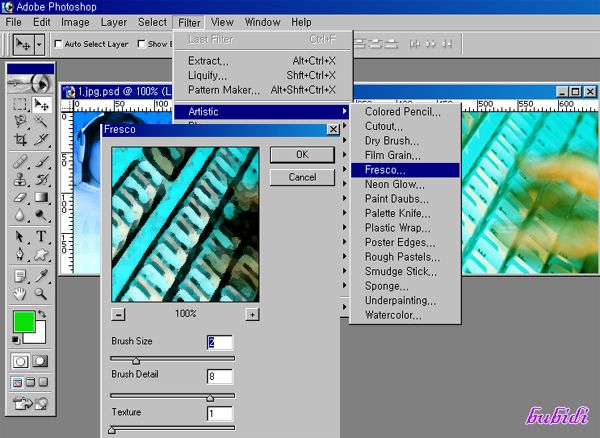Choose the Fresco filter entry
Screen dimensions: 600x438
[x=405, y=170]
